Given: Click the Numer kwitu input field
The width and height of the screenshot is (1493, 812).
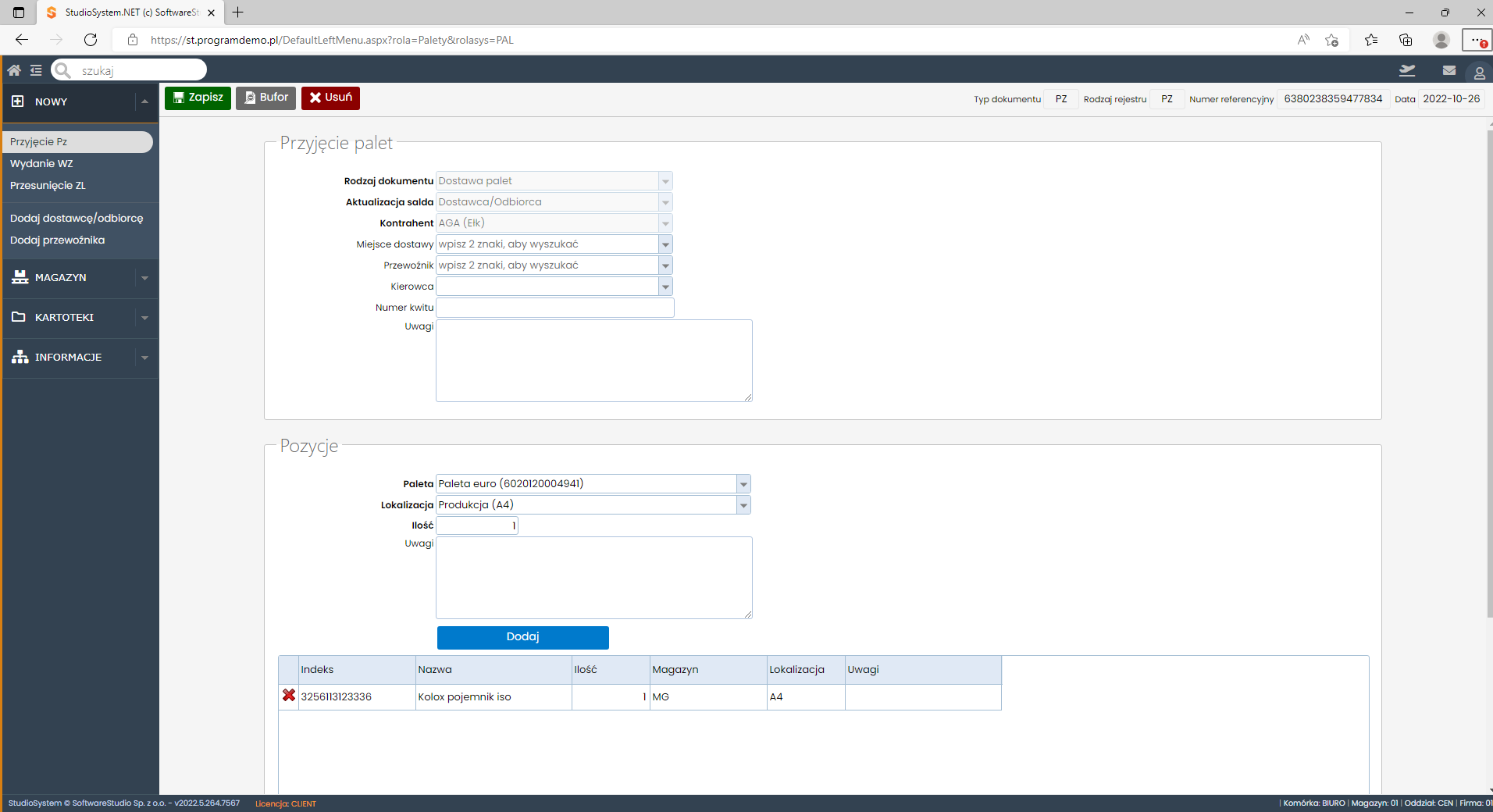Looking at the screenshot, I should pyautogui.click(x=555, y=308).
